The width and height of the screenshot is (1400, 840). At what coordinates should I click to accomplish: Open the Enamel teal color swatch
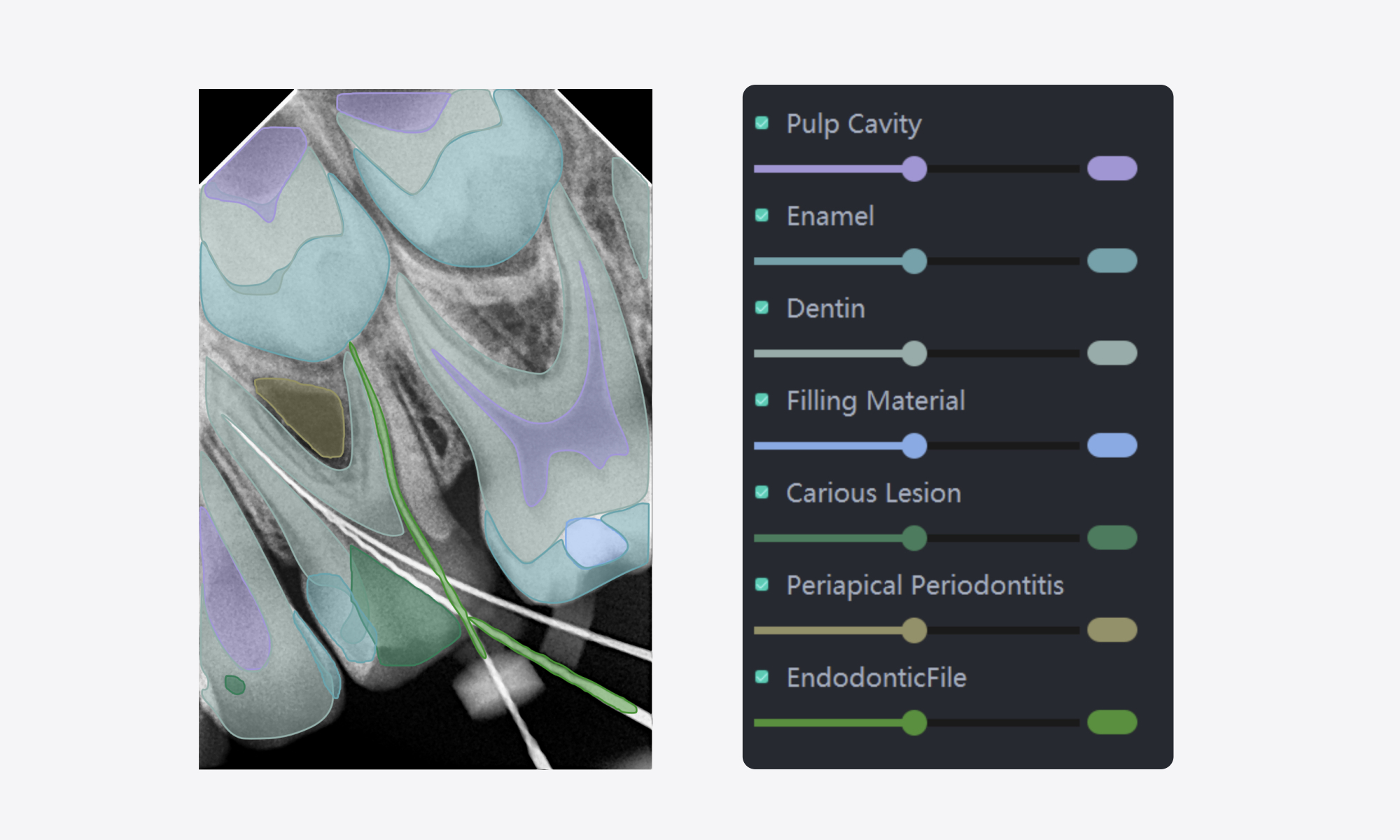pos(1112,261)
